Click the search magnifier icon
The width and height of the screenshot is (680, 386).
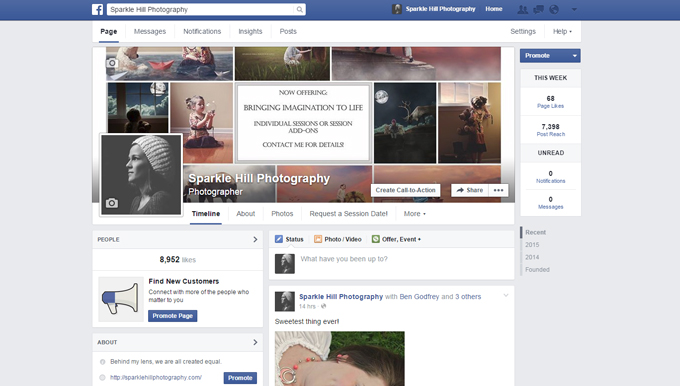pos(299,10)
